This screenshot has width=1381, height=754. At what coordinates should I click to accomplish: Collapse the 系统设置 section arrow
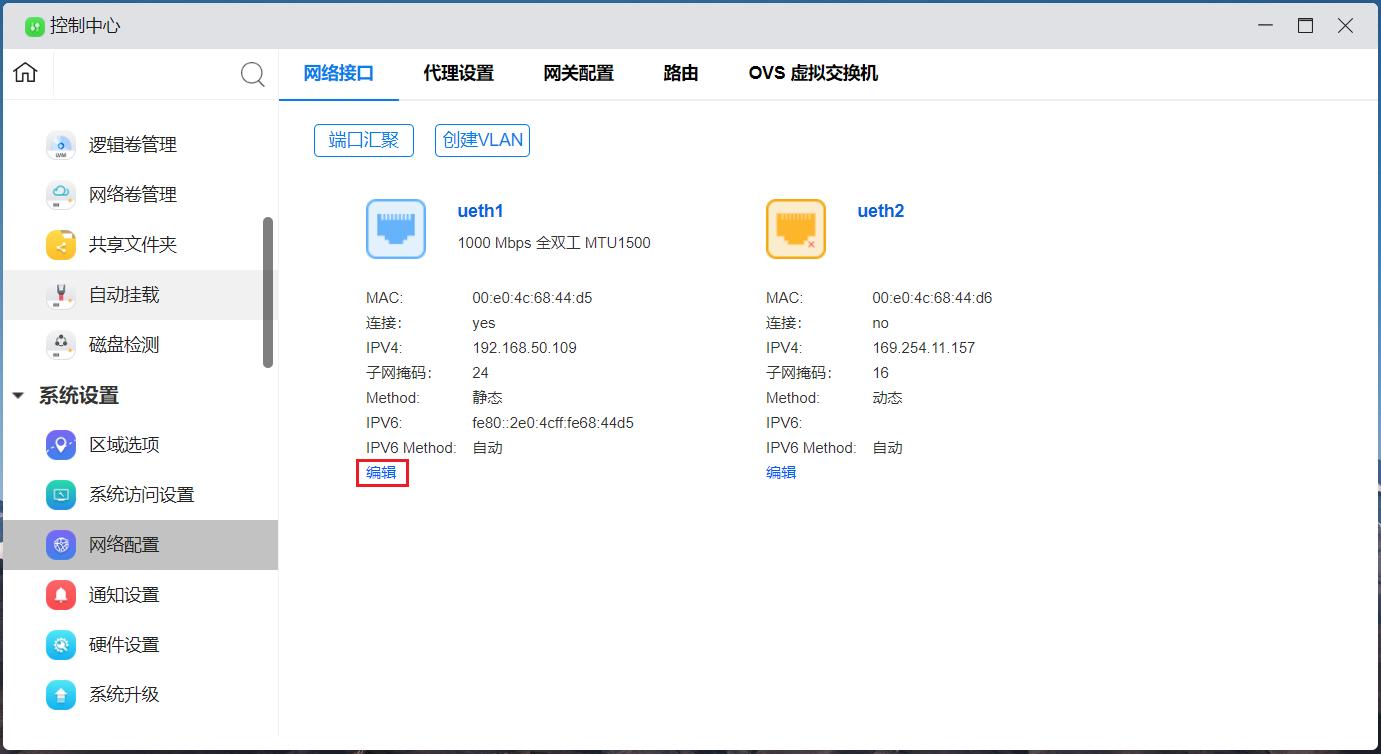18,396
